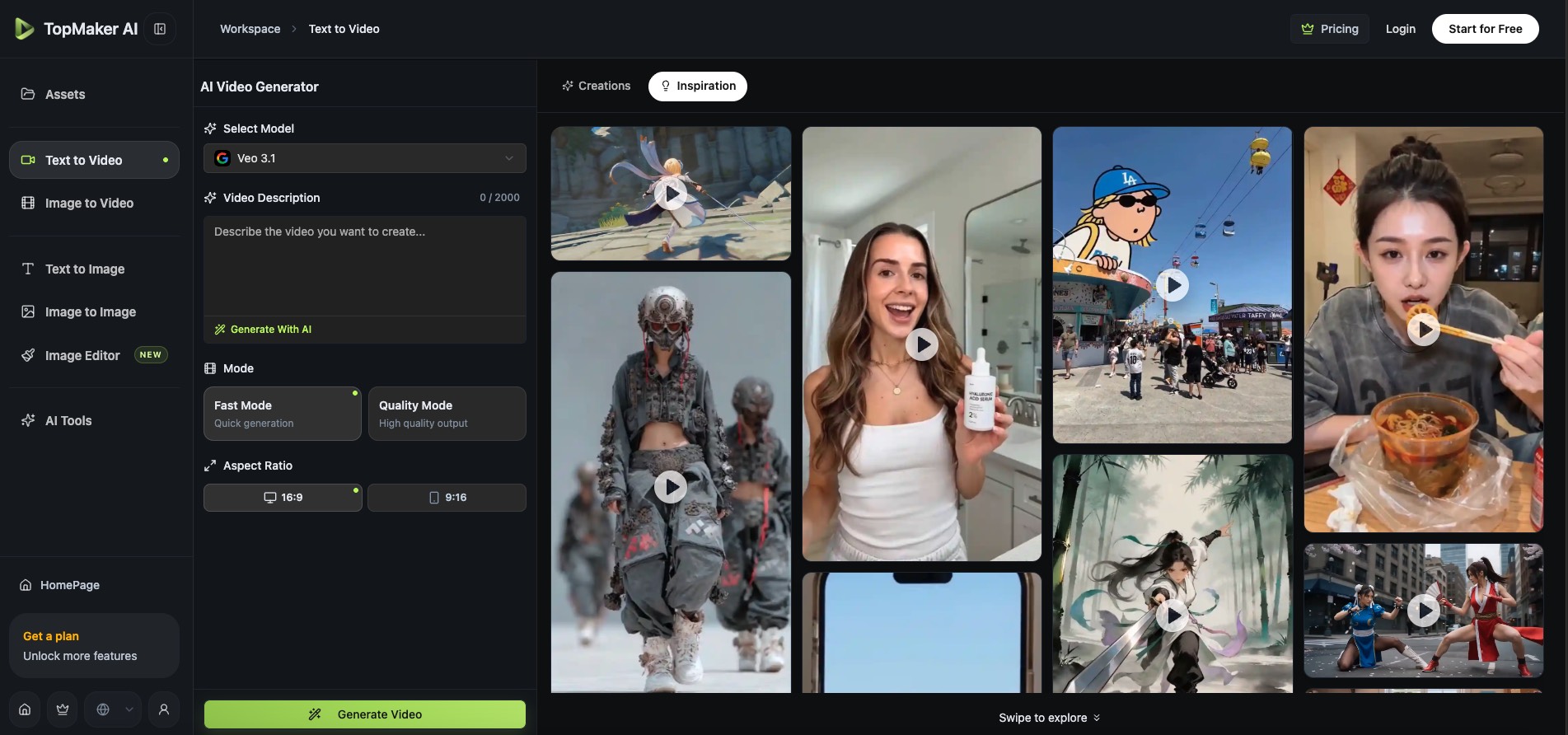
Task: Play the skincare serum woman video
Action: point(921,344)
